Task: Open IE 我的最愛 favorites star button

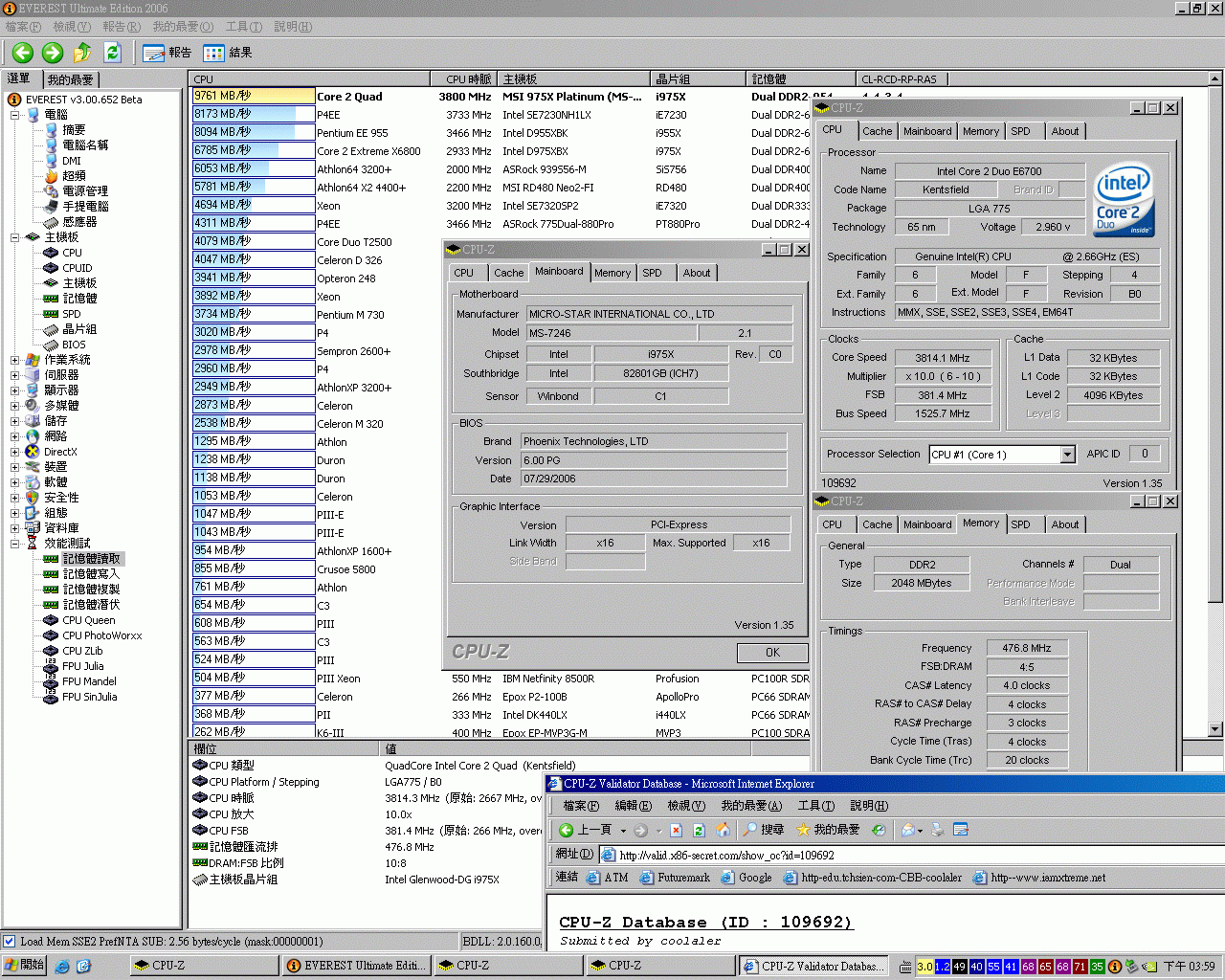Action: pos(829,830)
